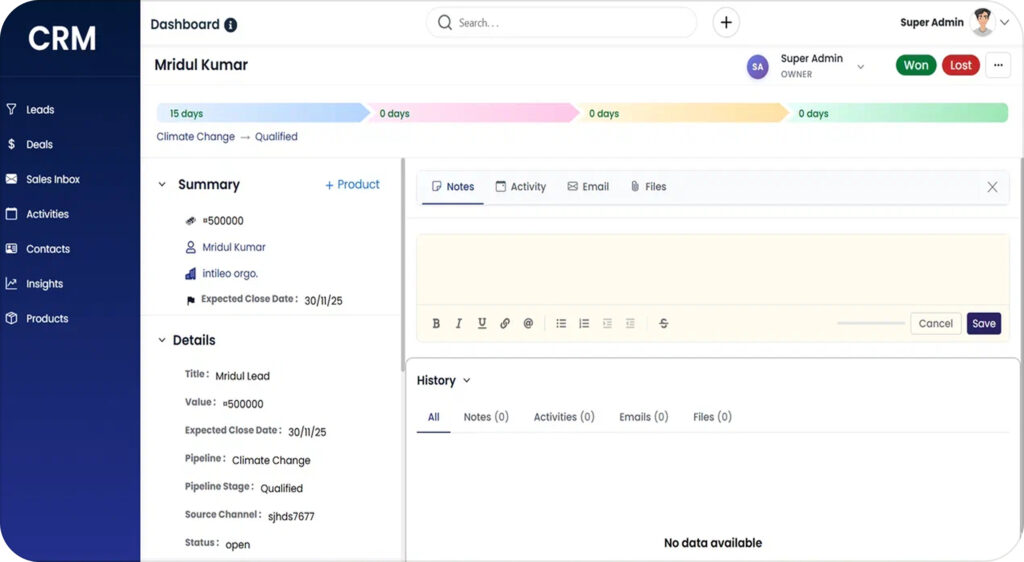Open Sales Inbox in the sidebar

pos(53,180)
